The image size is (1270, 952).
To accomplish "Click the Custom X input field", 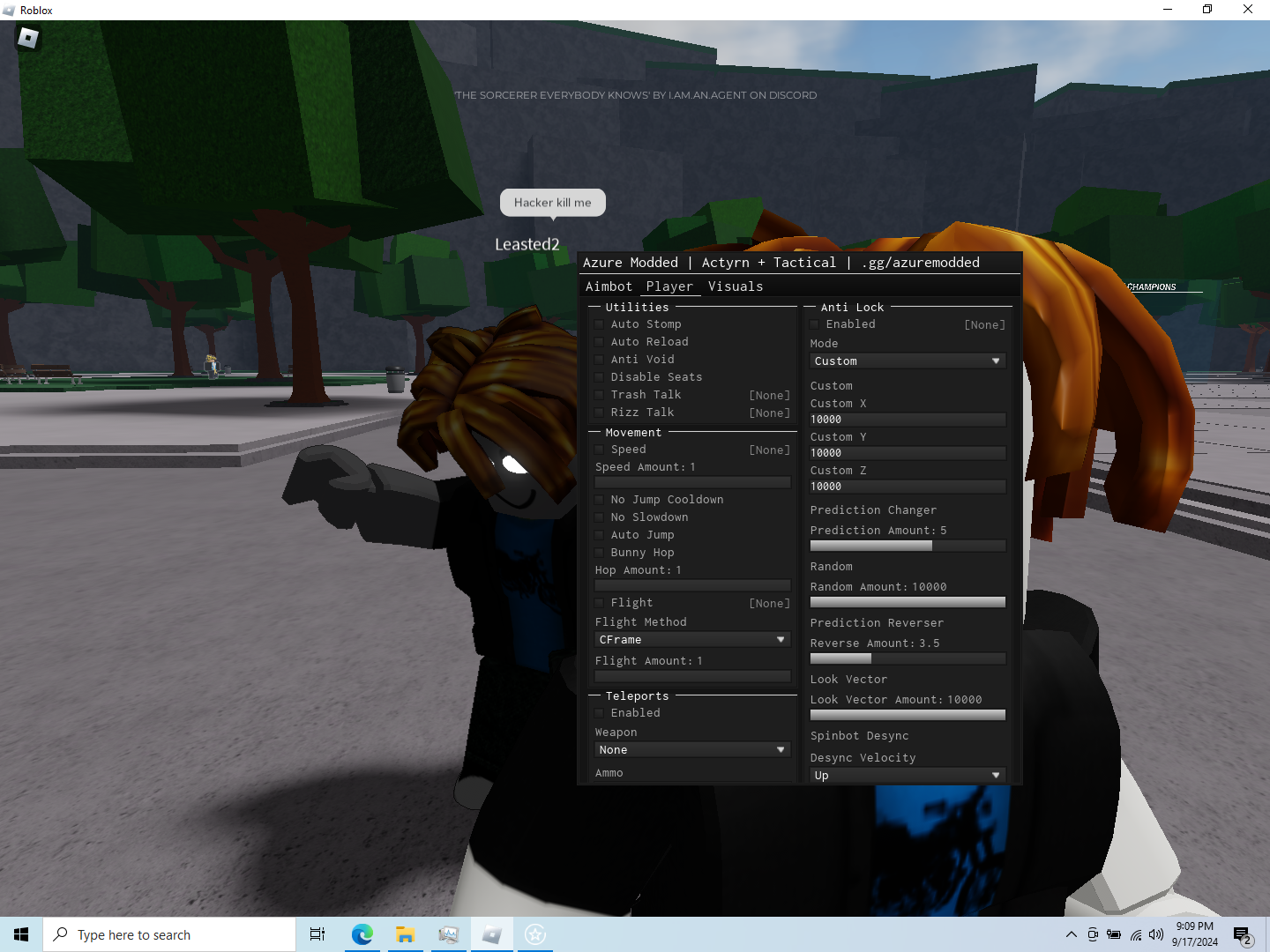I will point(908,420).
